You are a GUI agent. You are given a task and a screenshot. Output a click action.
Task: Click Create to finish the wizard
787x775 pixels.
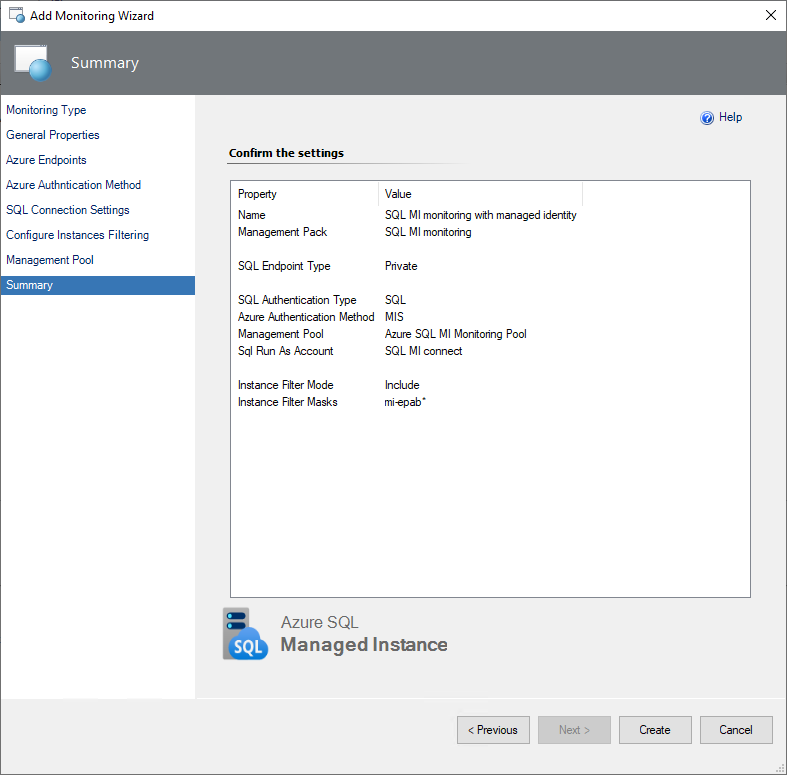coord(655,730)
